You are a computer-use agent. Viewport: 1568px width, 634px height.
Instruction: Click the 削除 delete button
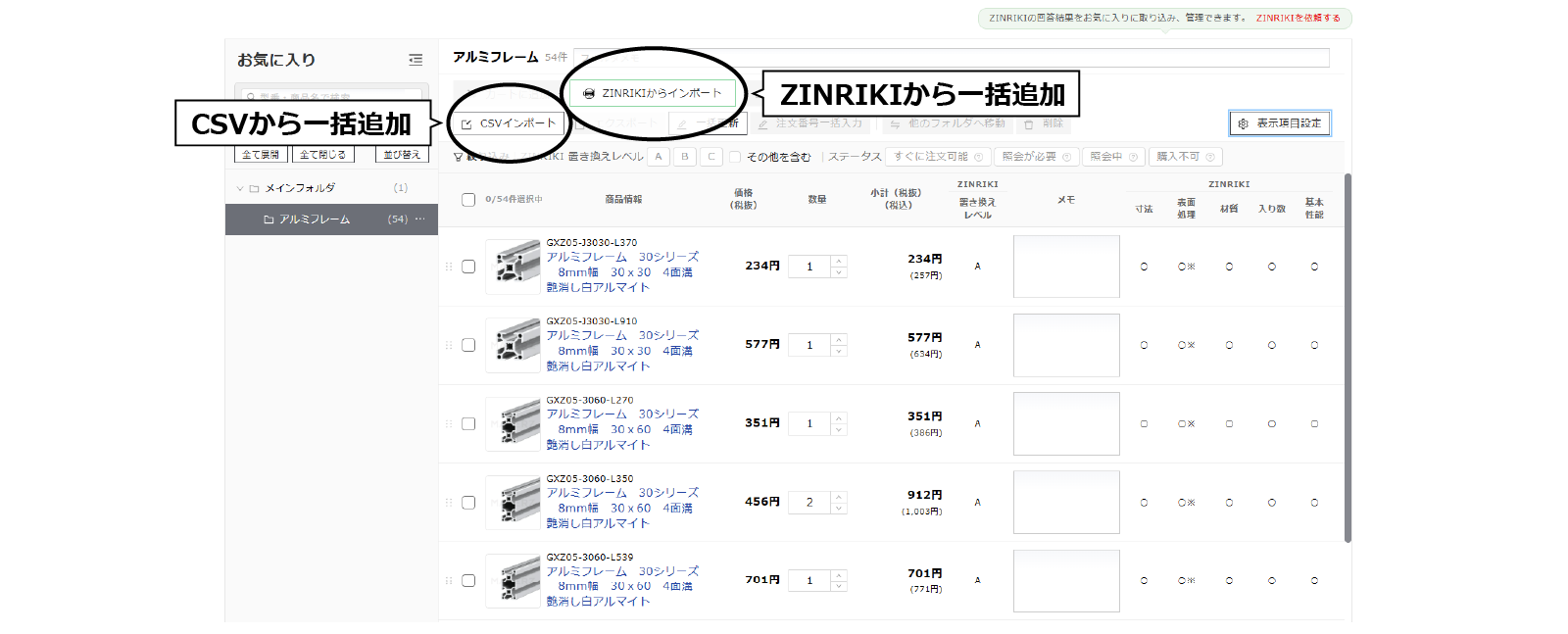1044,123
